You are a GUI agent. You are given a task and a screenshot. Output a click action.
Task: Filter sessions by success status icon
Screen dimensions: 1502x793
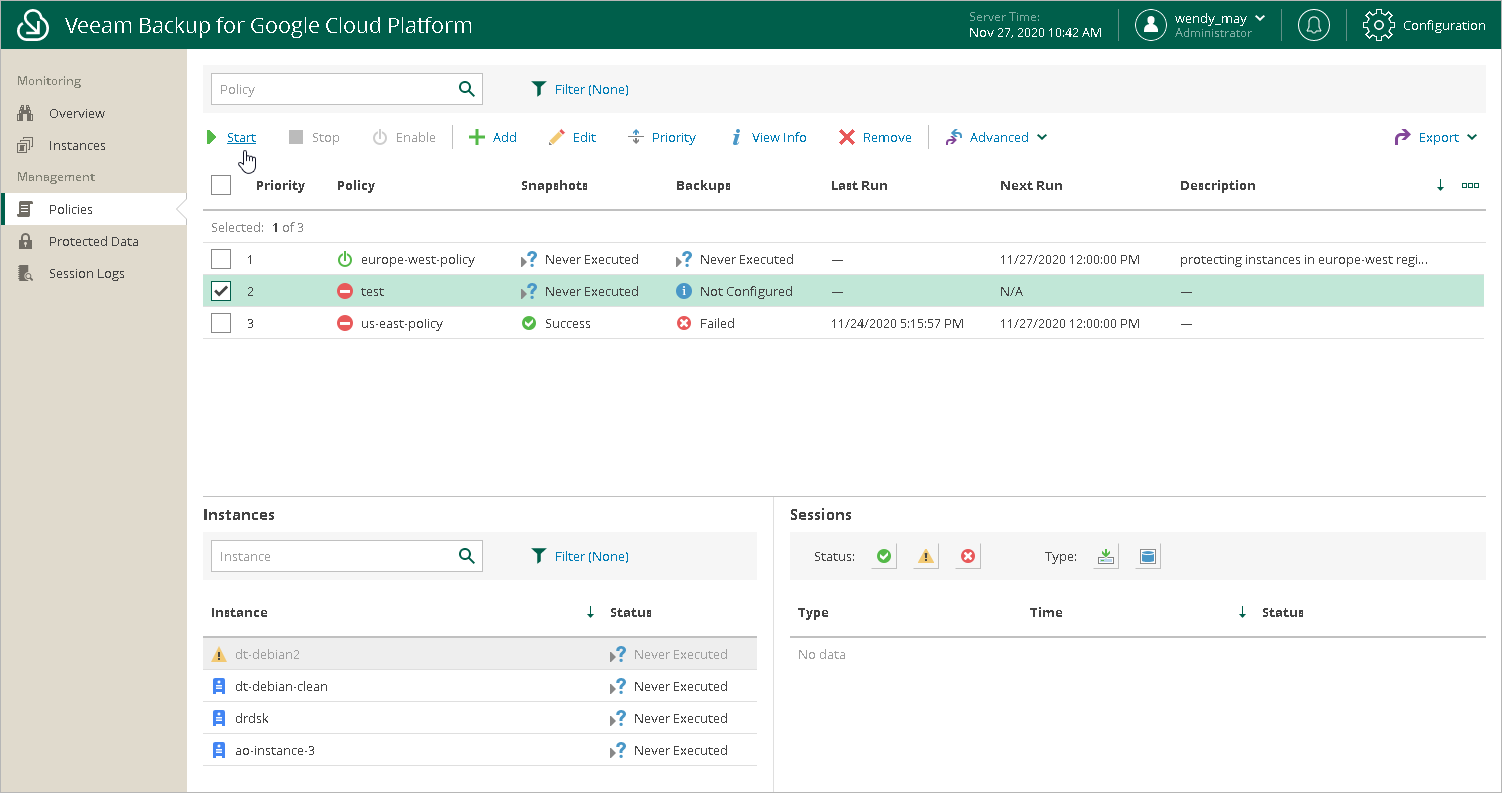[x=883, y=557]
